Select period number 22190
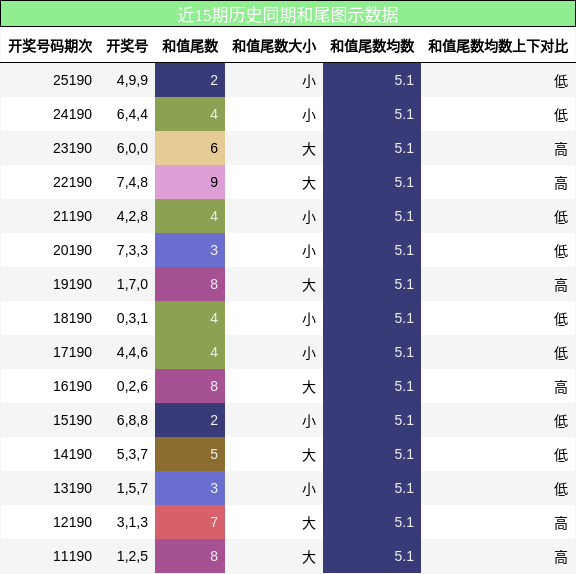Viewport: 576px width, 574px height. pos(72,182)
